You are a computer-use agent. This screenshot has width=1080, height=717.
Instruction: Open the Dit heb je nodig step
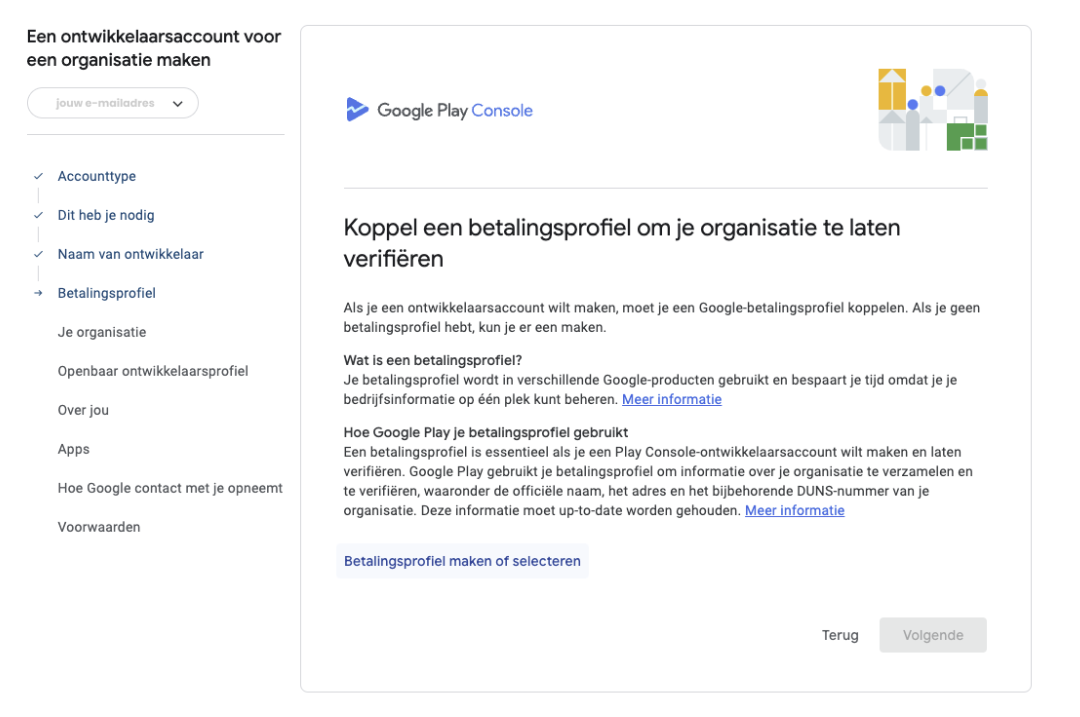106,215
